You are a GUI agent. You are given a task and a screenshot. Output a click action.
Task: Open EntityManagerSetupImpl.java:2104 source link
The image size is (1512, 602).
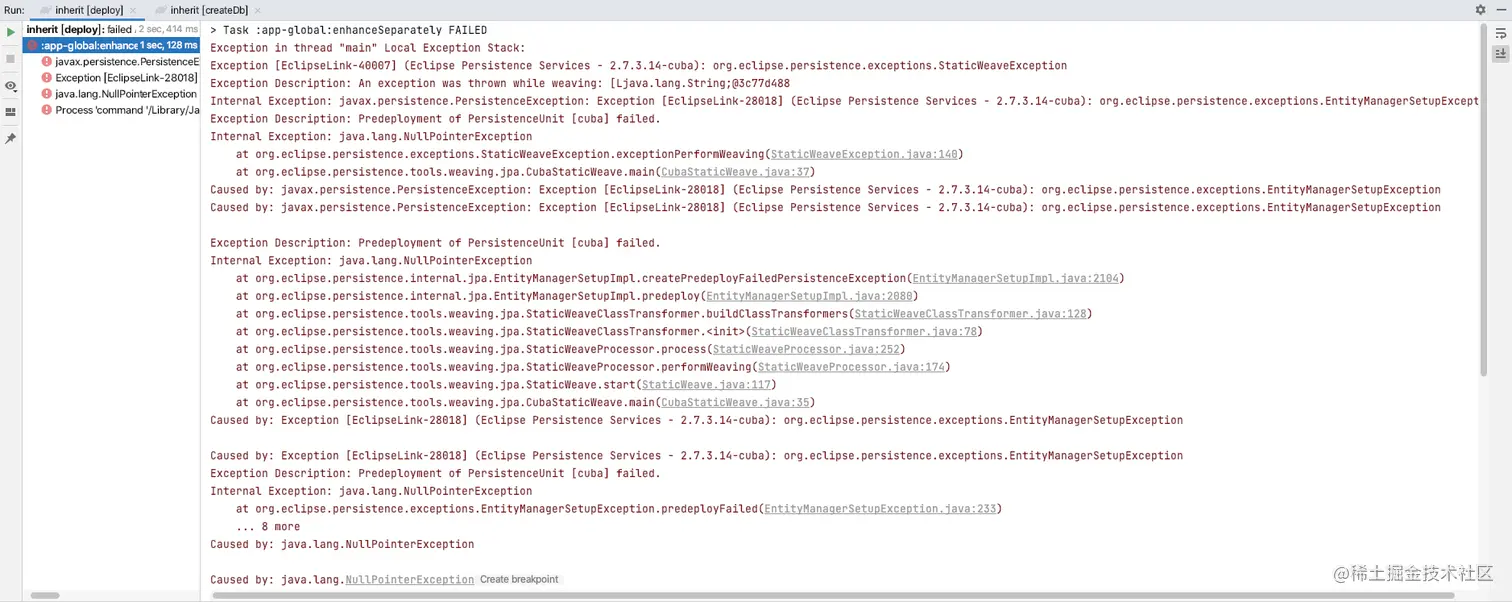click(1018, 278)
